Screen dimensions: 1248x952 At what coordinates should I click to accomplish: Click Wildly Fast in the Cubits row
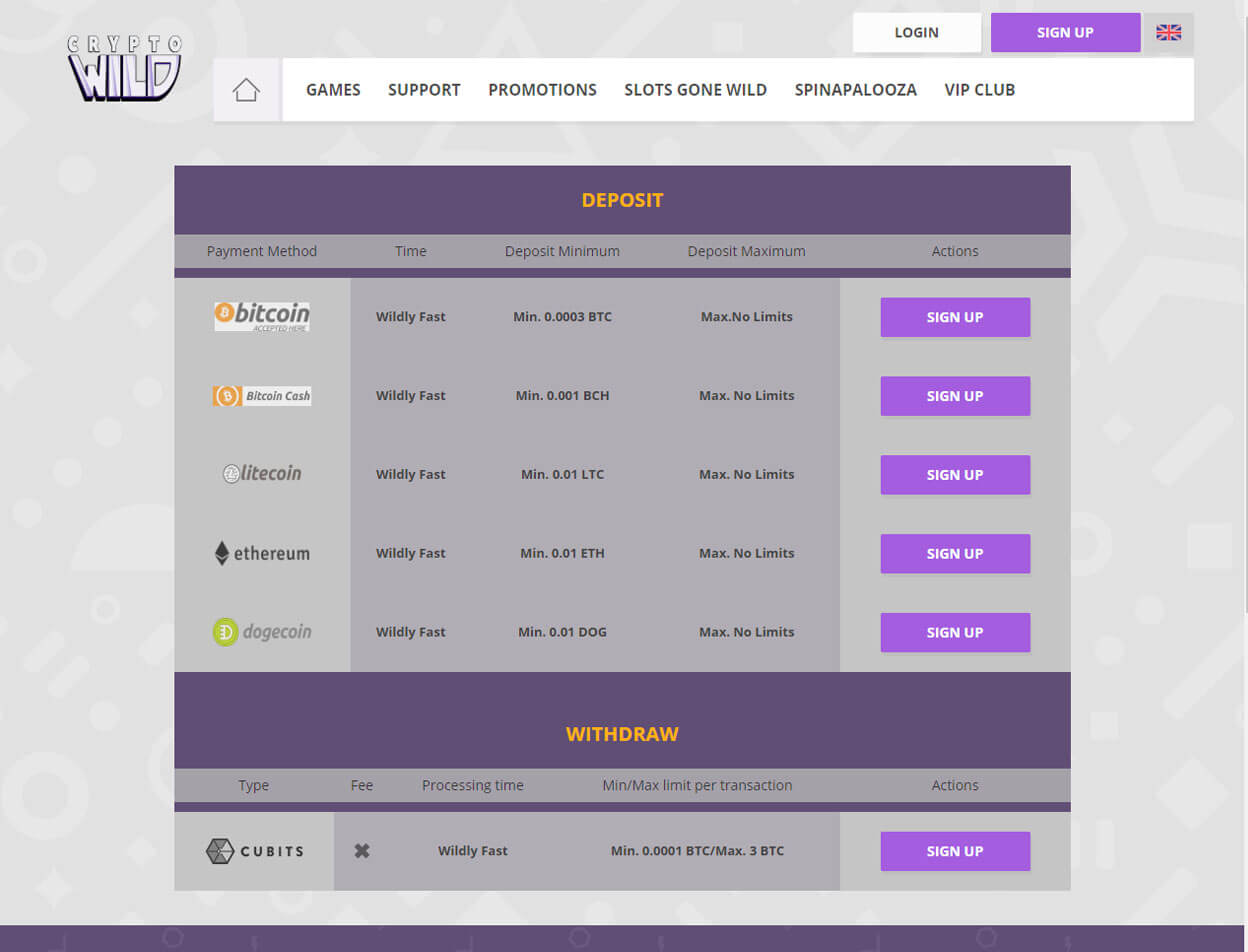[x=472, y=851]
